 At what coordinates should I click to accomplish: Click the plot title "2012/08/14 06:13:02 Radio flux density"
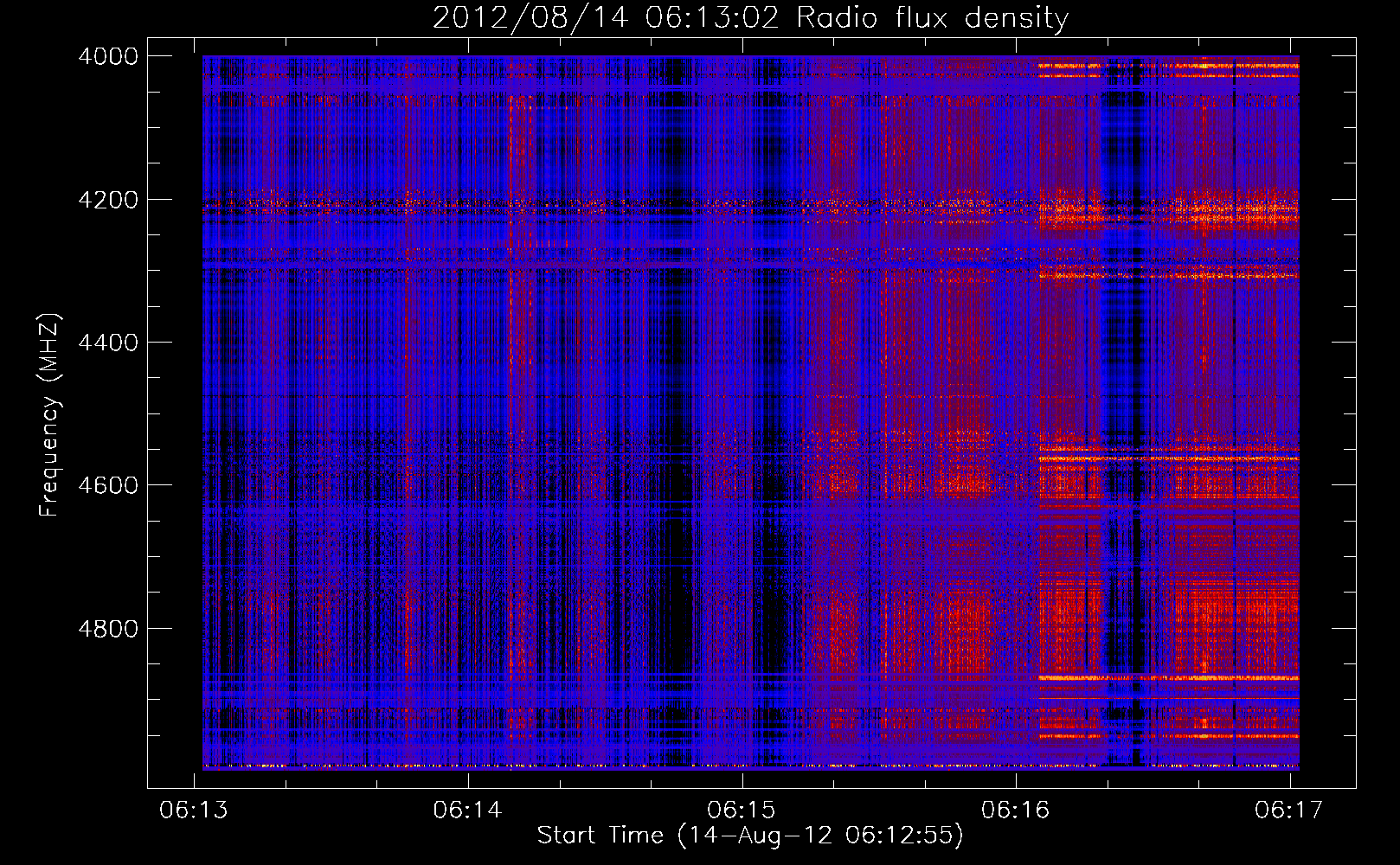(750, 18)
